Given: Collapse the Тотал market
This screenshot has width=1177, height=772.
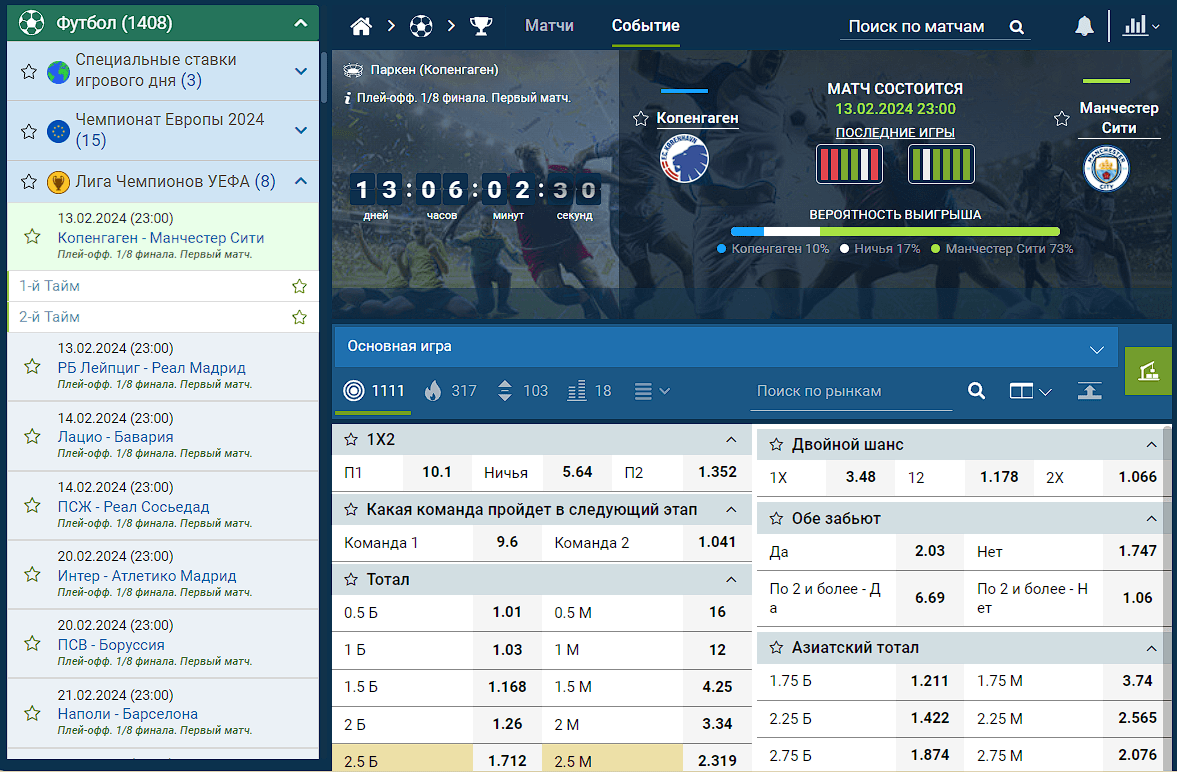Looking at the screenshot, I should (x=731, y=580).
